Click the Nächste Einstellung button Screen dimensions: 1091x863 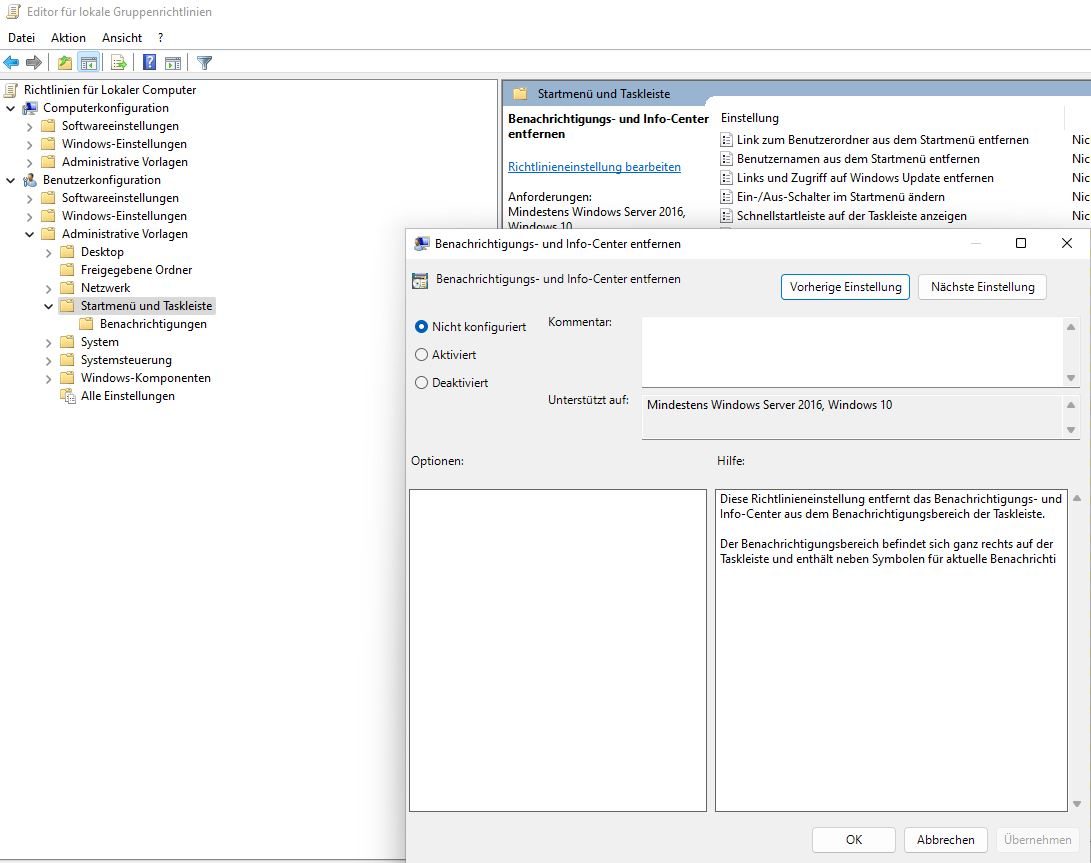(x=982, y=287)
